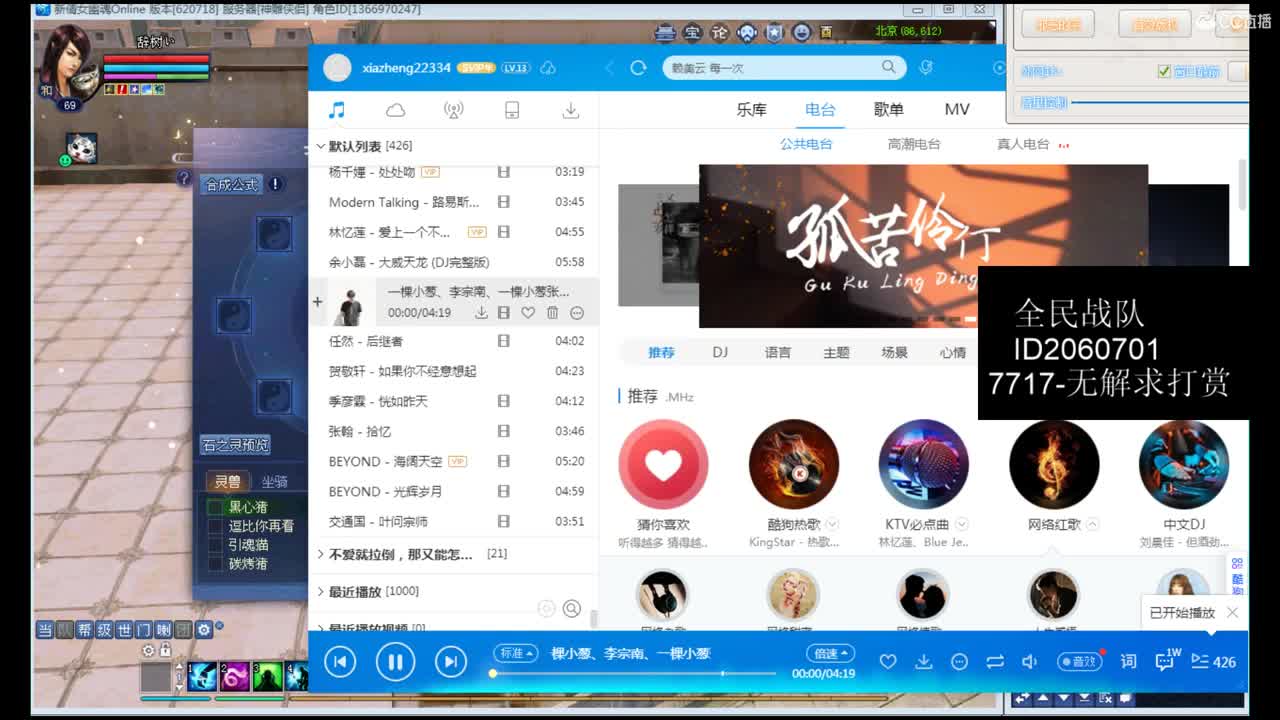Screen dimensions: 1280x720
Task: Expand the 最近播放 list
Action: pos(320,592)
